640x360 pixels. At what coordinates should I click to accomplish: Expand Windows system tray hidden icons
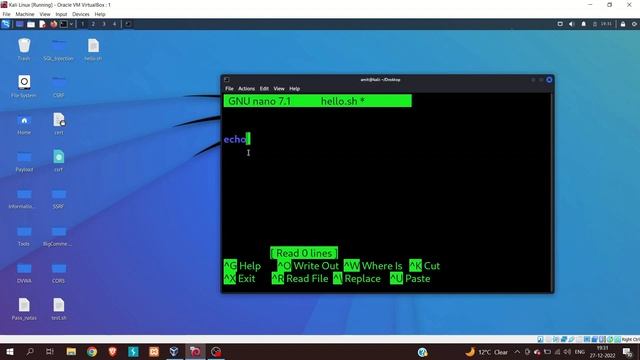point(517,352)
